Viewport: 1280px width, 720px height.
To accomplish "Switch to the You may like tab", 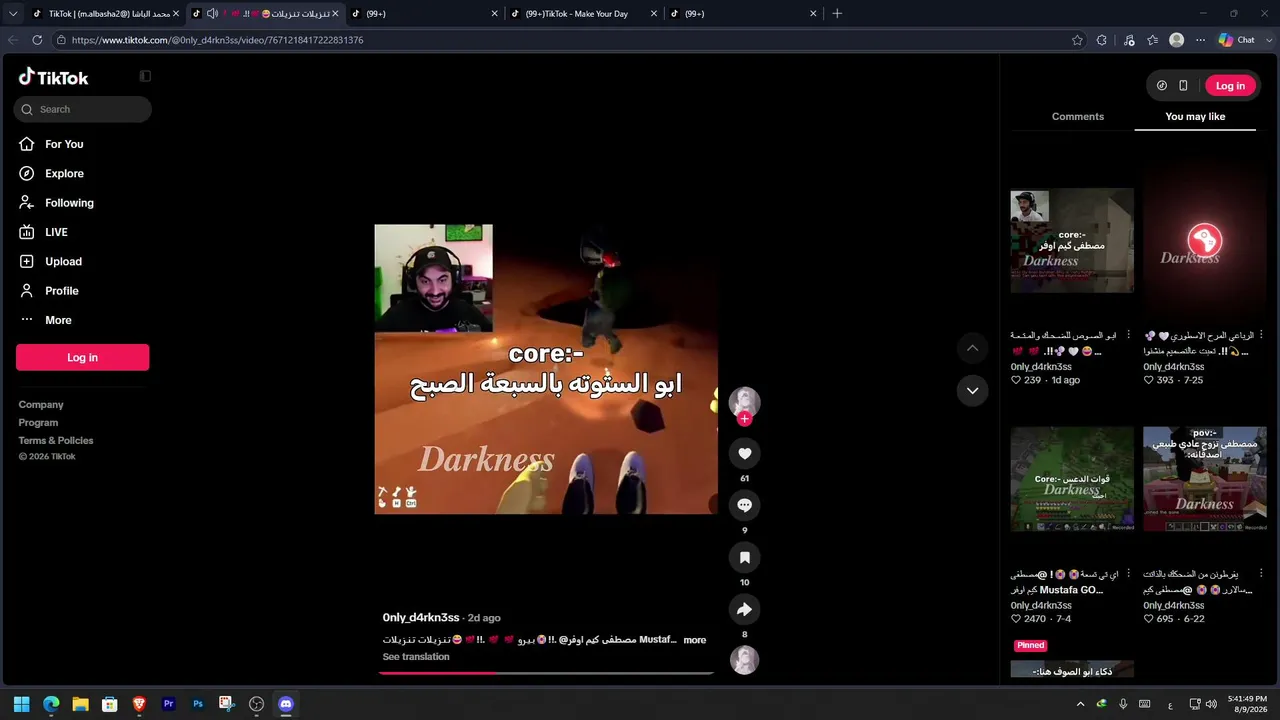I will (x=1195, y=117).
